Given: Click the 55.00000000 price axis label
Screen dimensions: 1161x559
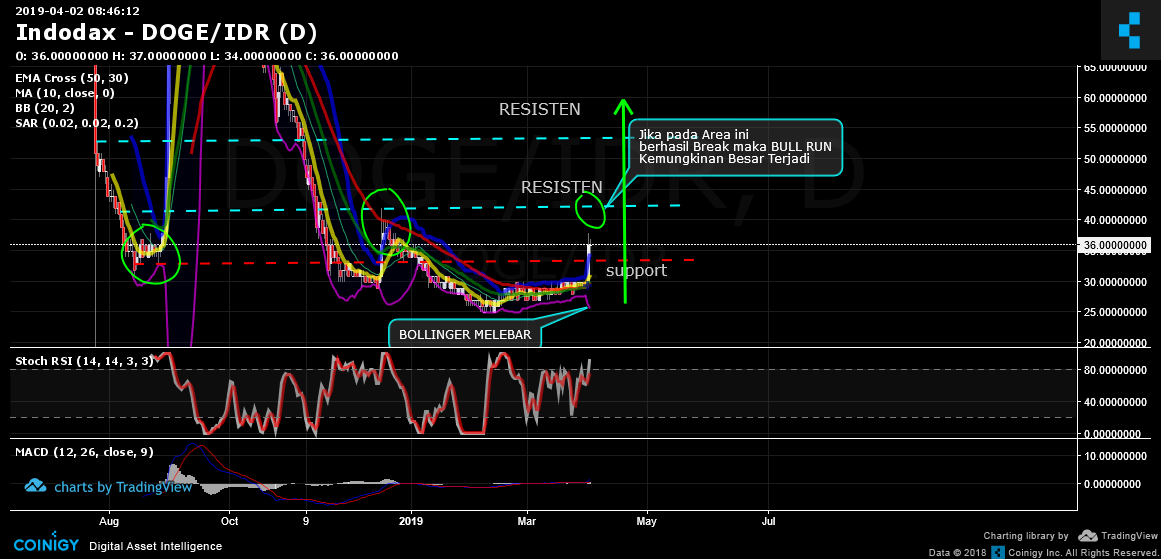Looking at the screenshot, I should [1117, 128].
